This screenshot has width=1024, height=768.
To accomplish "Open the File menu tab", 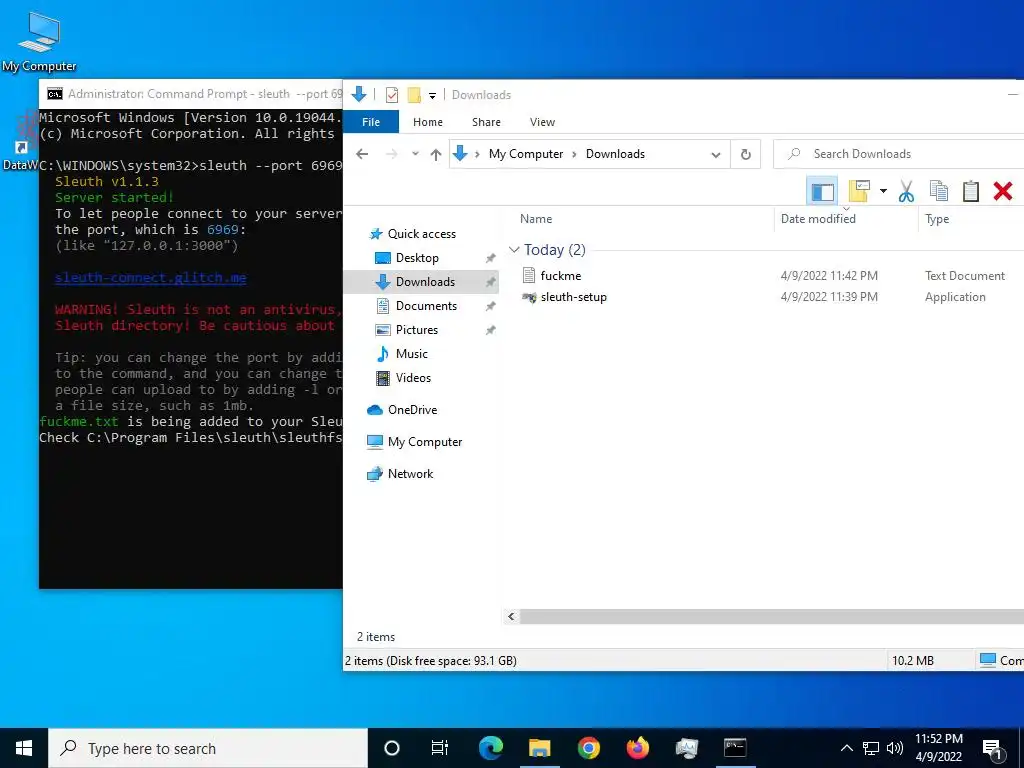I will (x=371, y=122).
